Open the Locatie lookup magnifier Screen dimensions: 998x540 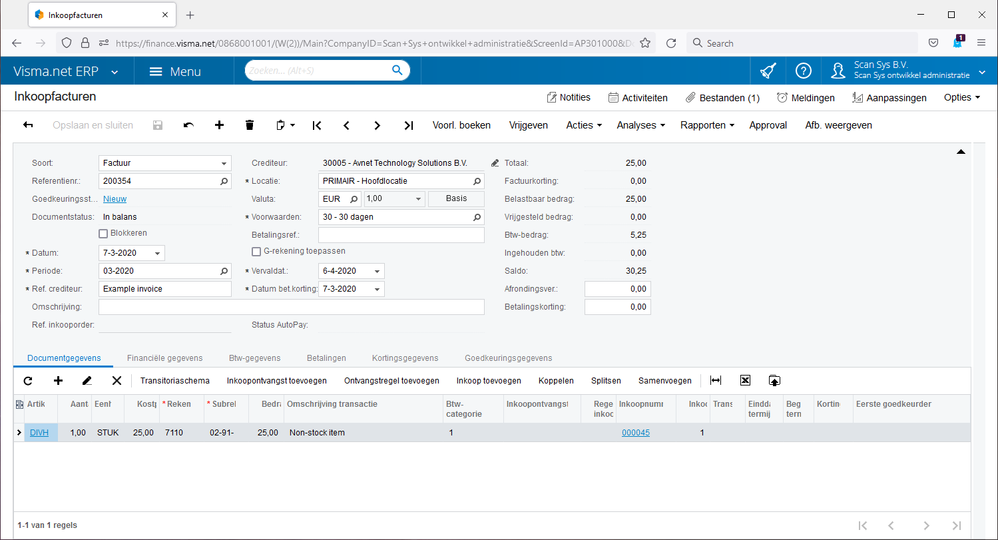(x=477, y=181)
